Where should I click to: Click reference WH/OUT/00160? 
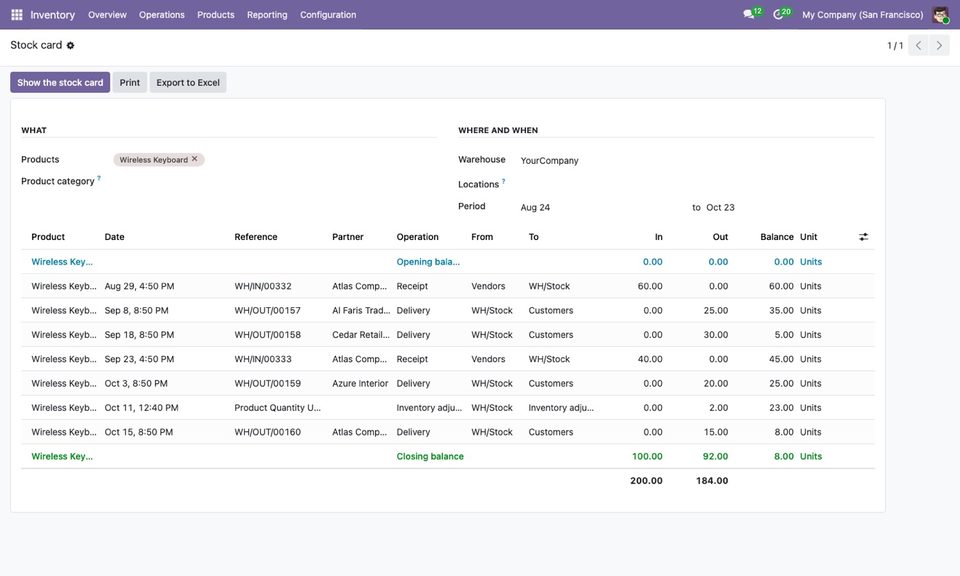(268, 432)
